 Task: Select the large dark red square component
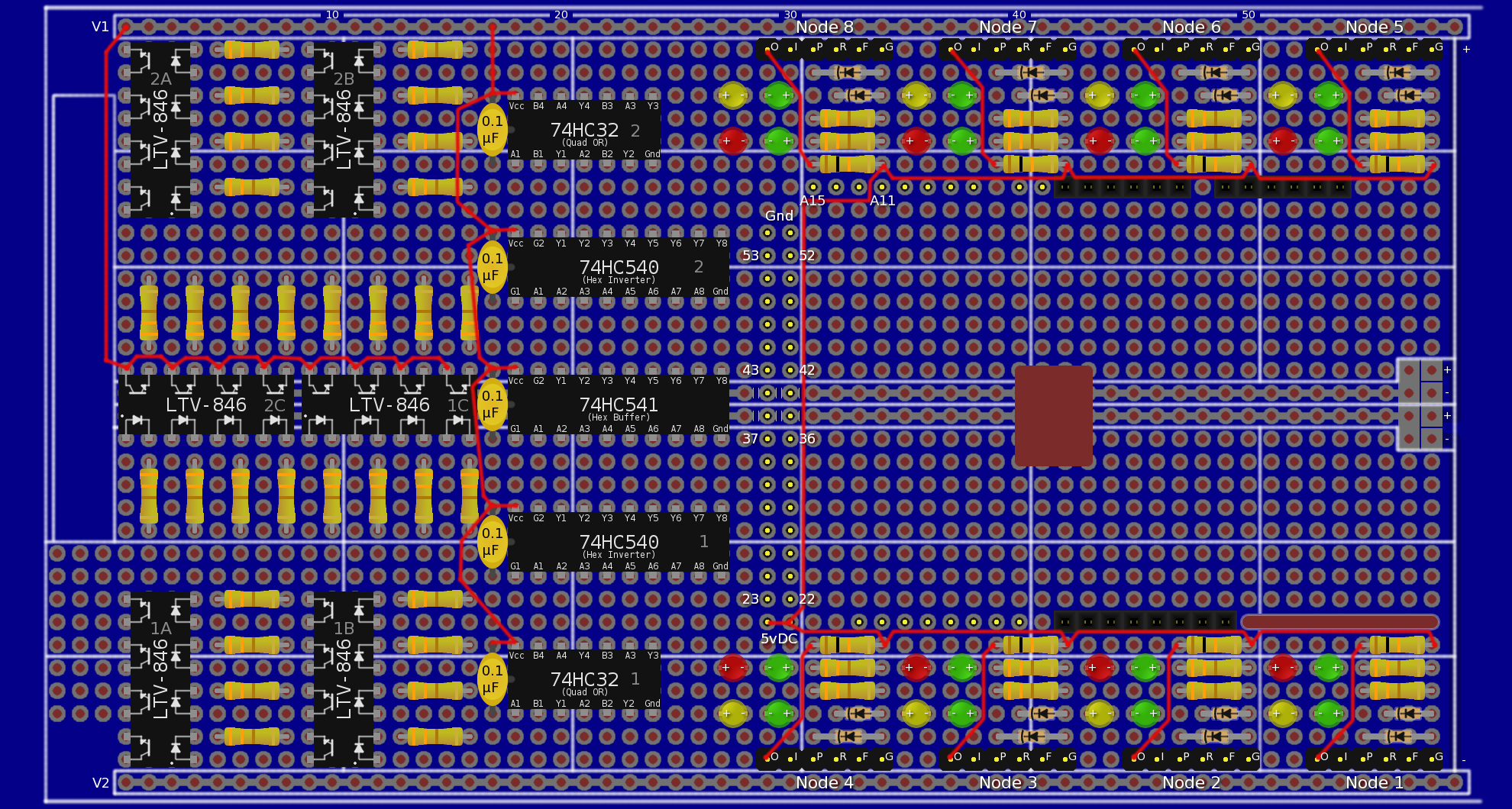tap(1054, 416)
